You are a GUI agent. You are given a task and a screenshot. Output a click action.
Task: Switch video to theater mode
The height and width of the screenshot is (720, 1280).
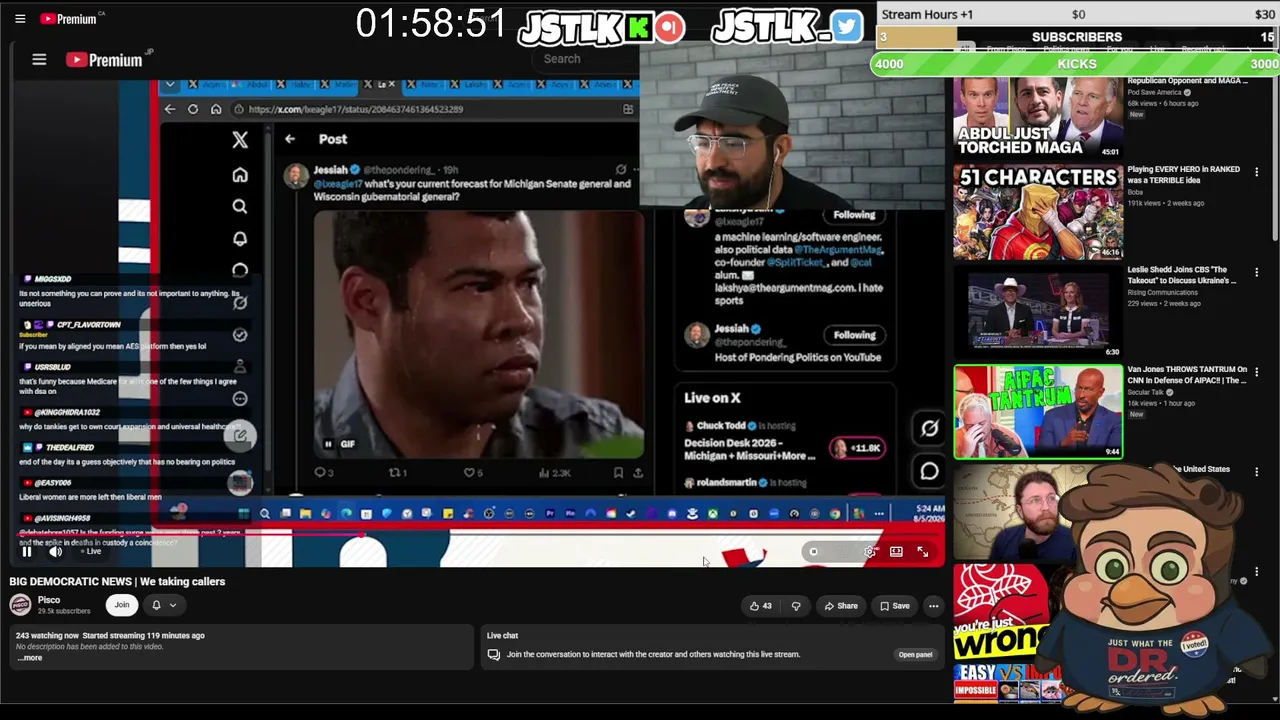tap(896, 552)
